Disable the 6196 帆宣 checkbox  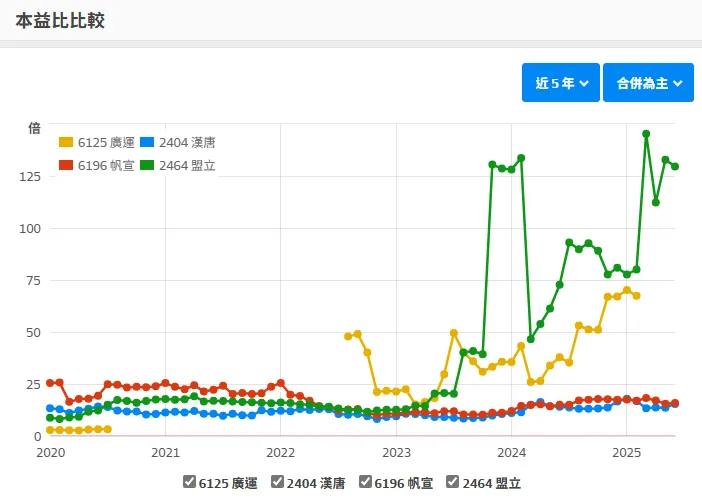366,483
